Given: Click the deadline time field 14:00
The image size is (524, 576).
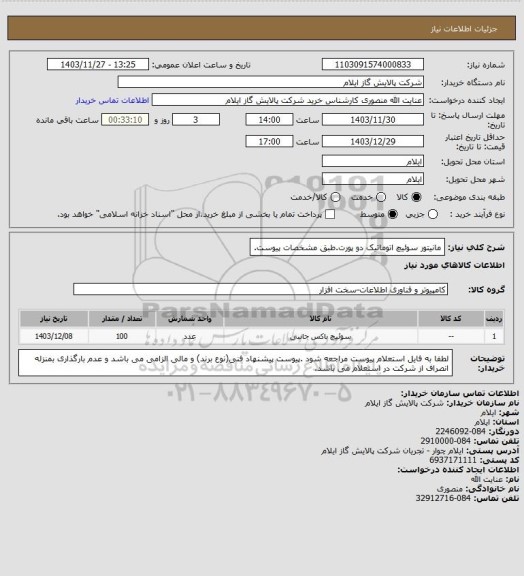Looking at the screenshot, I should click(x=269, y=120).
